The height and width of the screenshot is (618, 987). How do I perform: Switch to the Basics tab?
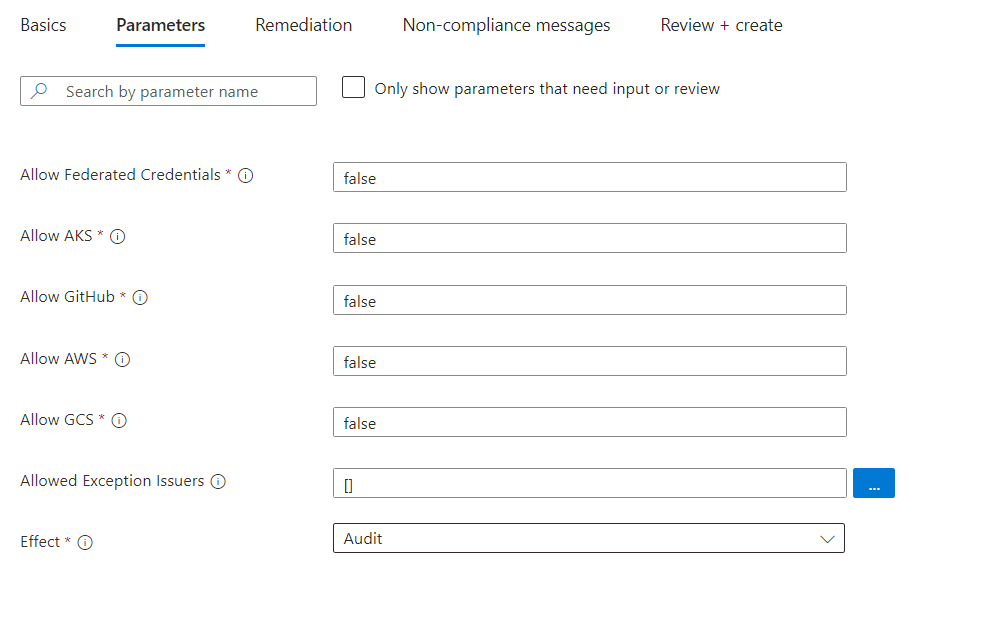[43, 25]
